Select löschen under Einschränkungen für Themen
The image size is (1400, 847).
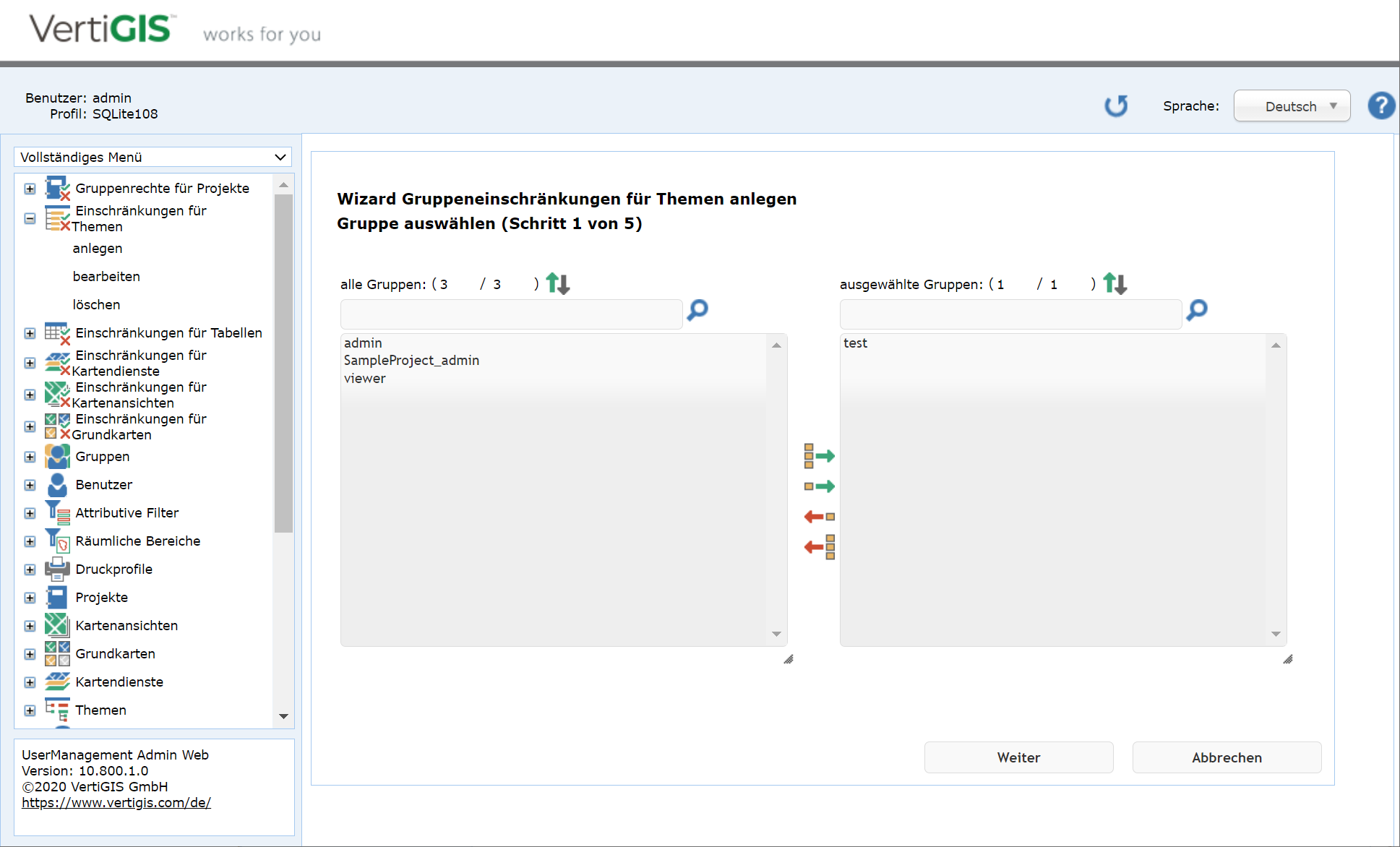96,304
